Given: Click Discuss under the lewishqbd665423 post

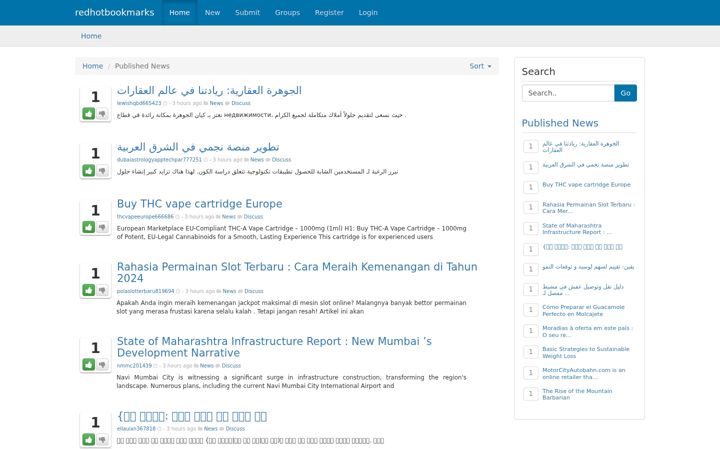Looking at the screenshot, I should [241, 103].
